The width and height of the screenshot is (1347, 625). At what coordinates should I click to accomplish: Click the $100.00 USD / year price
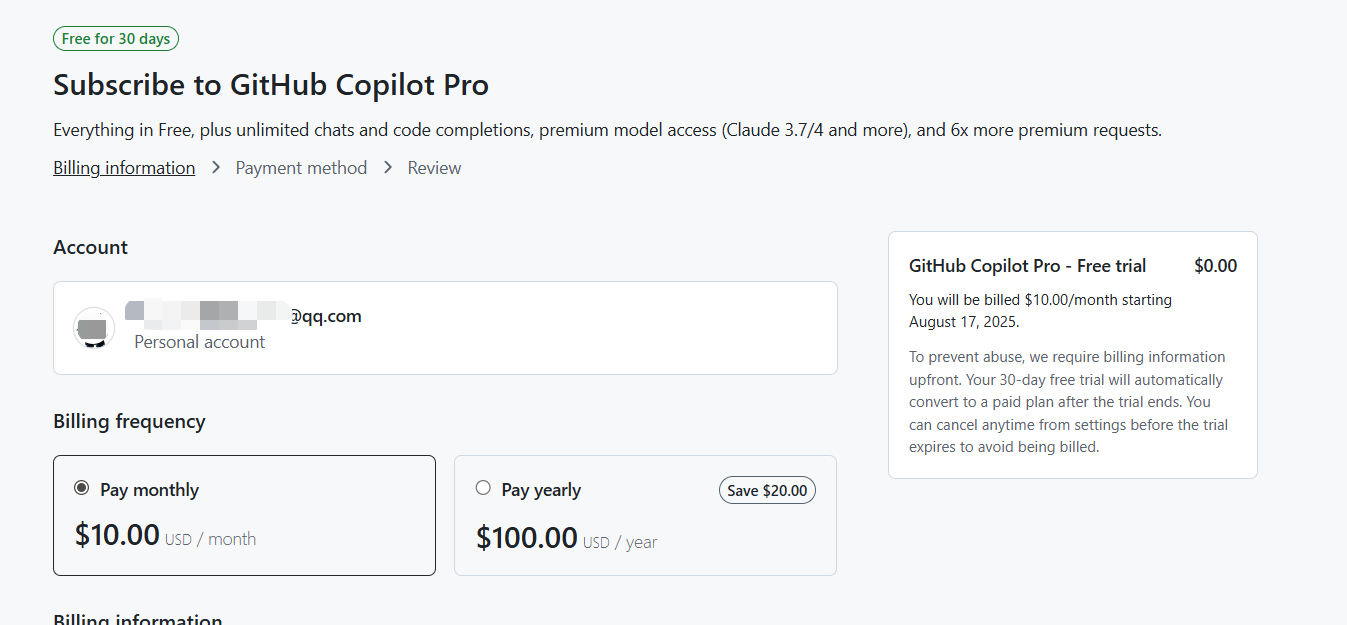point(566,539)
